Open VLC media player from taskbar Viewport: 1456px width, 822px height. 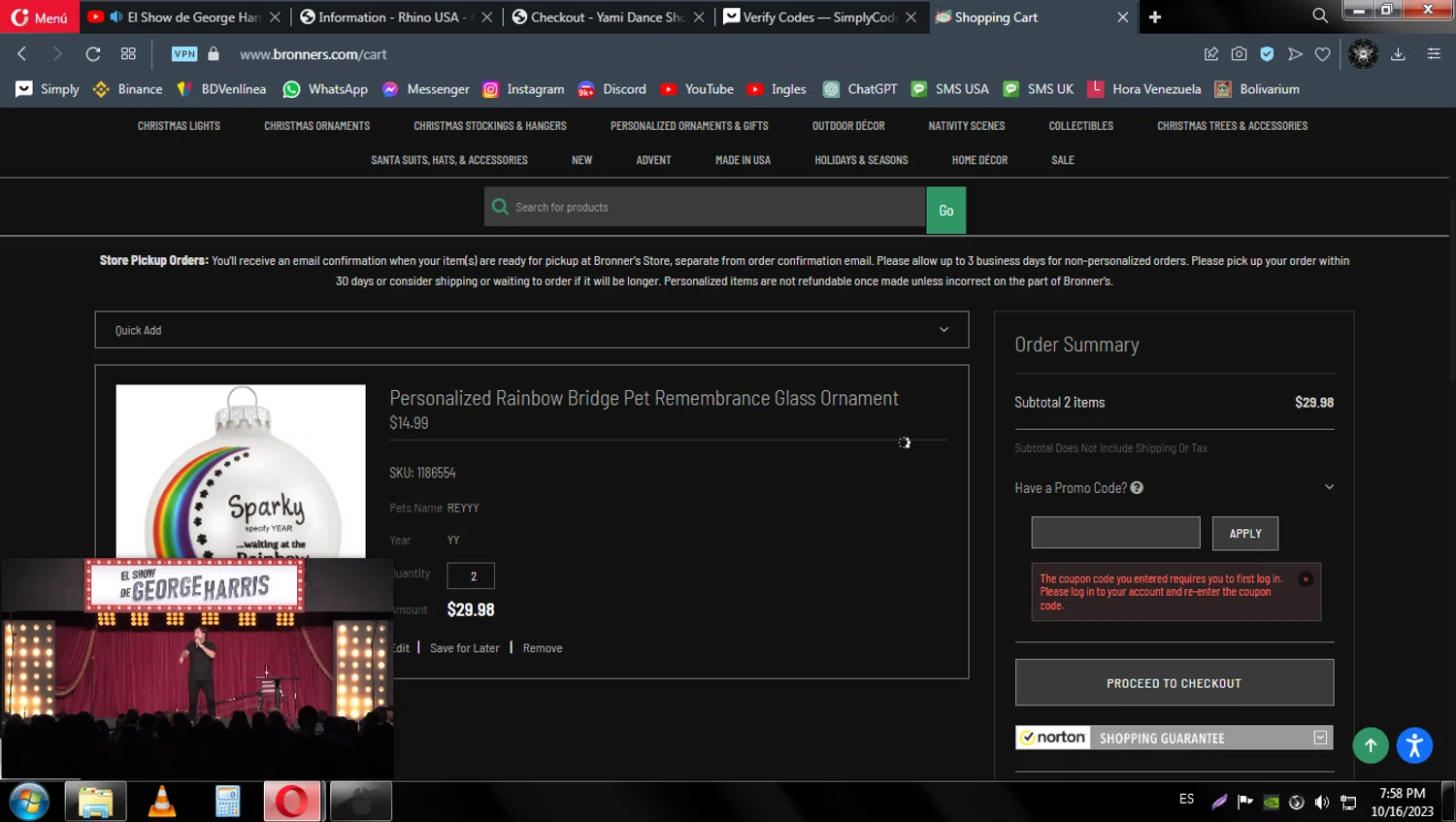(161, 802)
